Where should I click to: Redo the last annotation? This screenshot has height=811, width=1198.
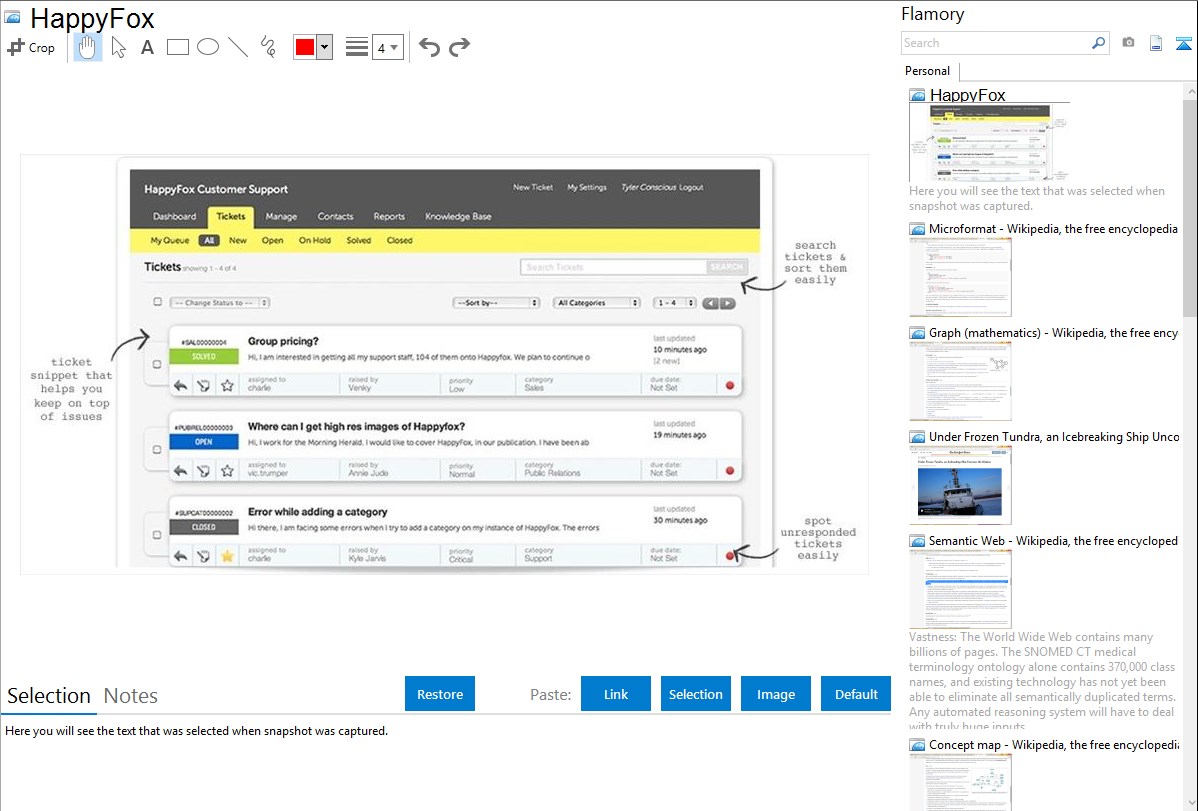tap(459, 47)
